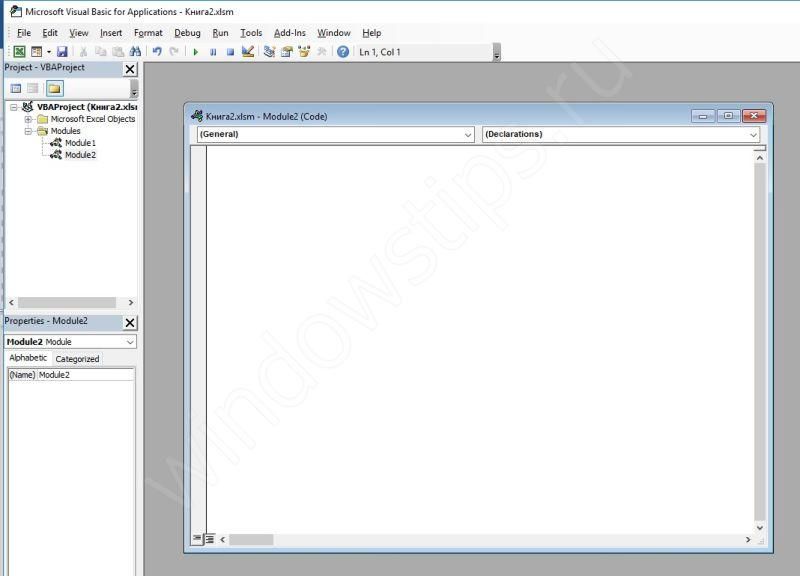Undo the last action

157,52
